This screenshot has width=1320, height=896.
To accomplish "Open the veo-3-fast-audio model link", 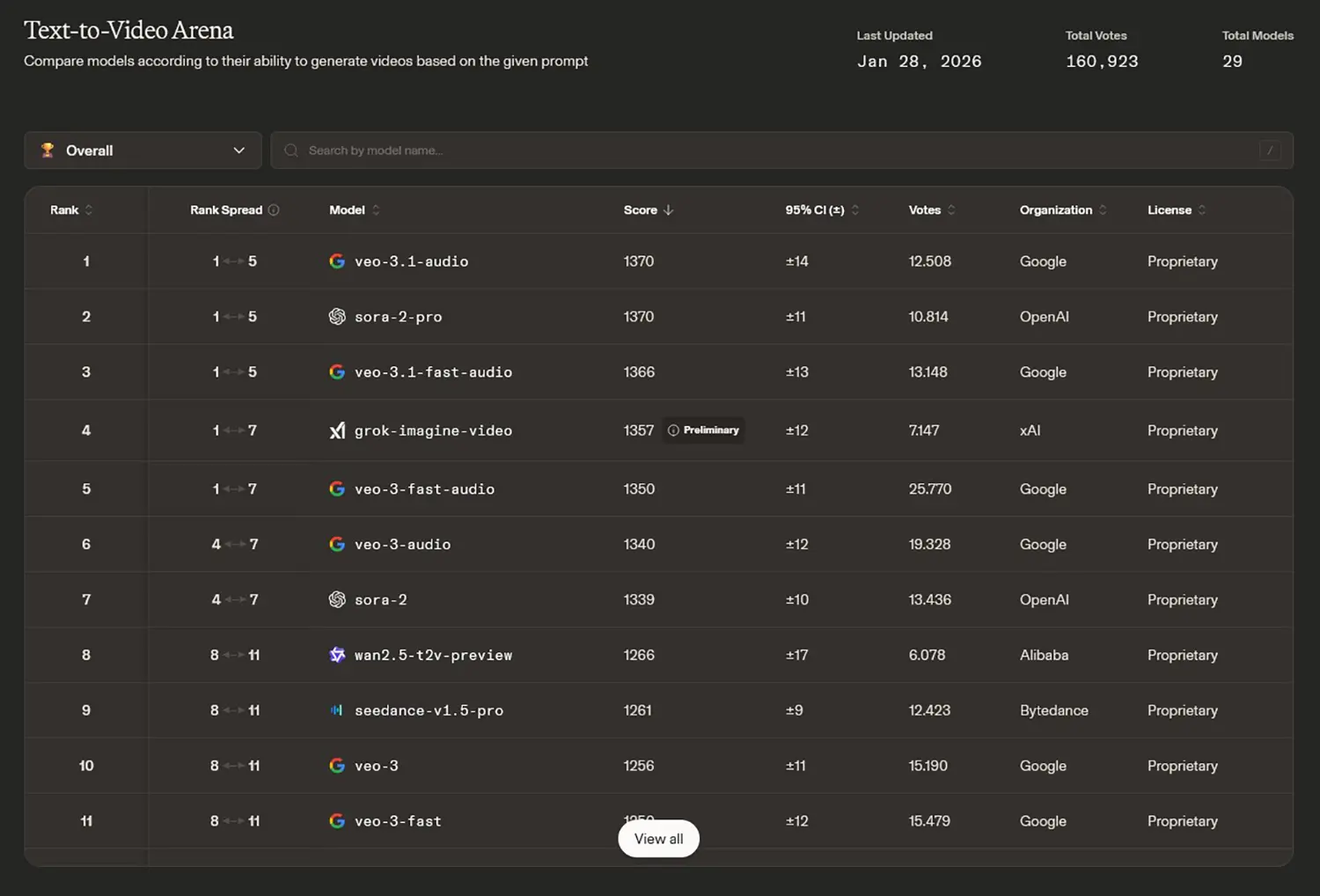I will 424,489.
